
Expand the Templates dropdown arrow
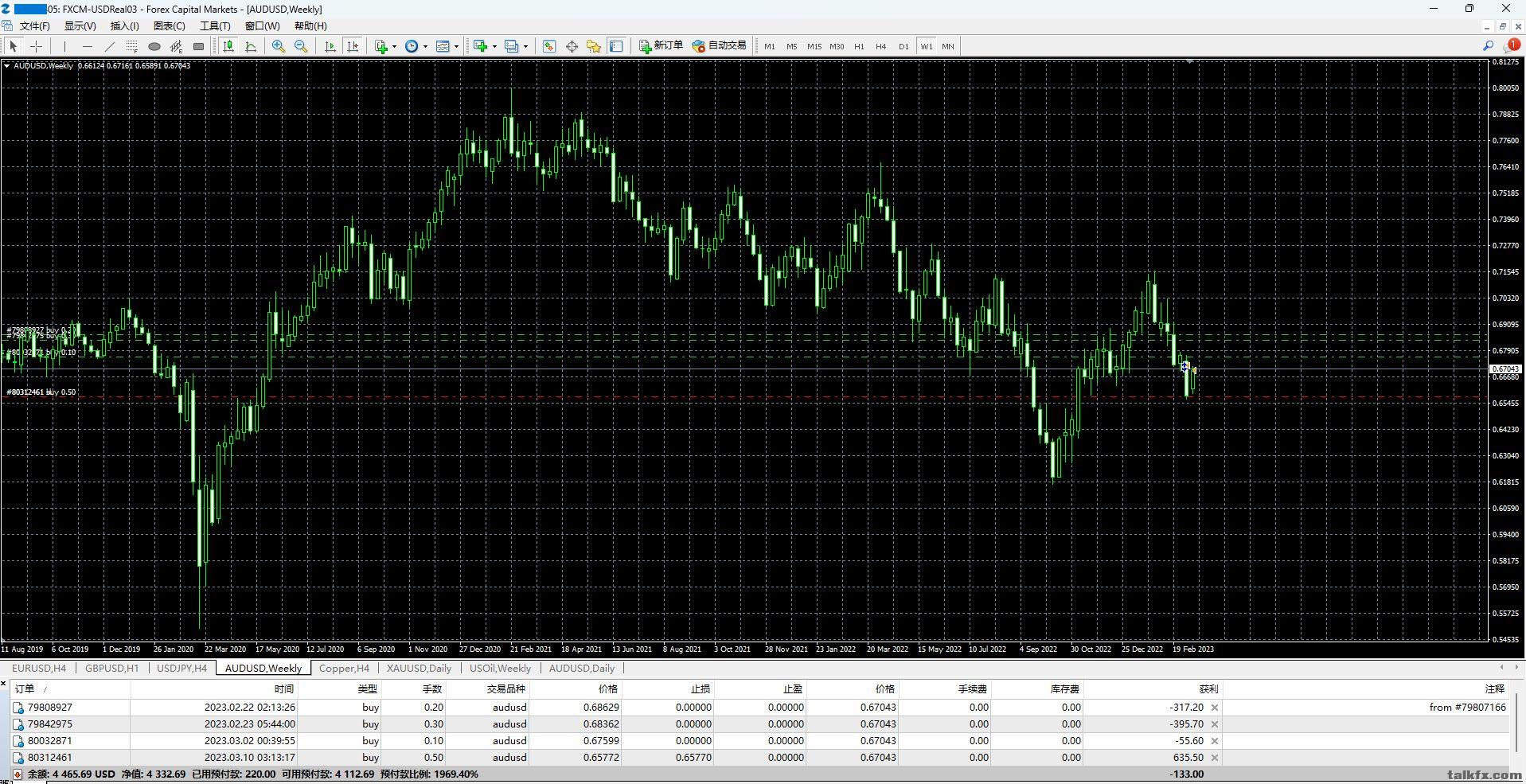coord(456,46)
